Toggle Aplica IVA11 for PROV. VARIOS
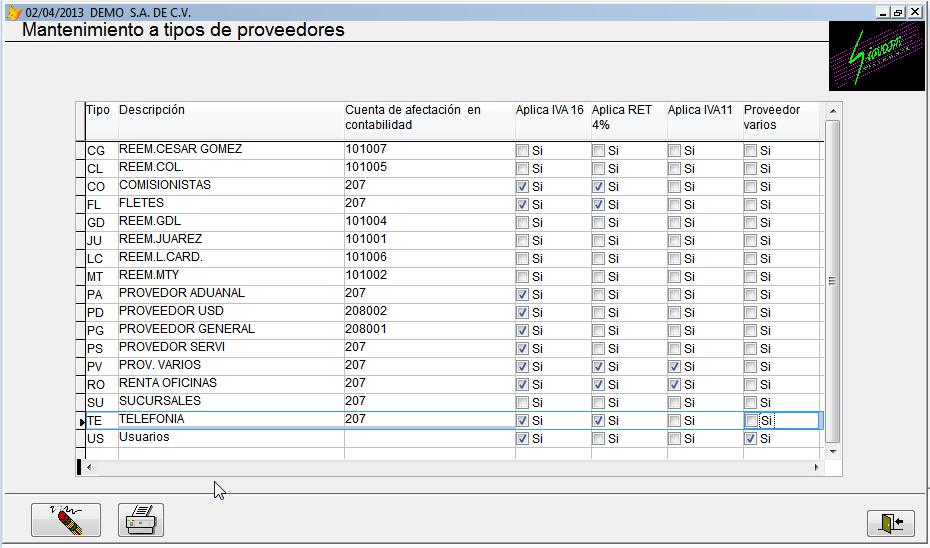The height and width of the screenshot is (548, 930). (x=674, y=367)
